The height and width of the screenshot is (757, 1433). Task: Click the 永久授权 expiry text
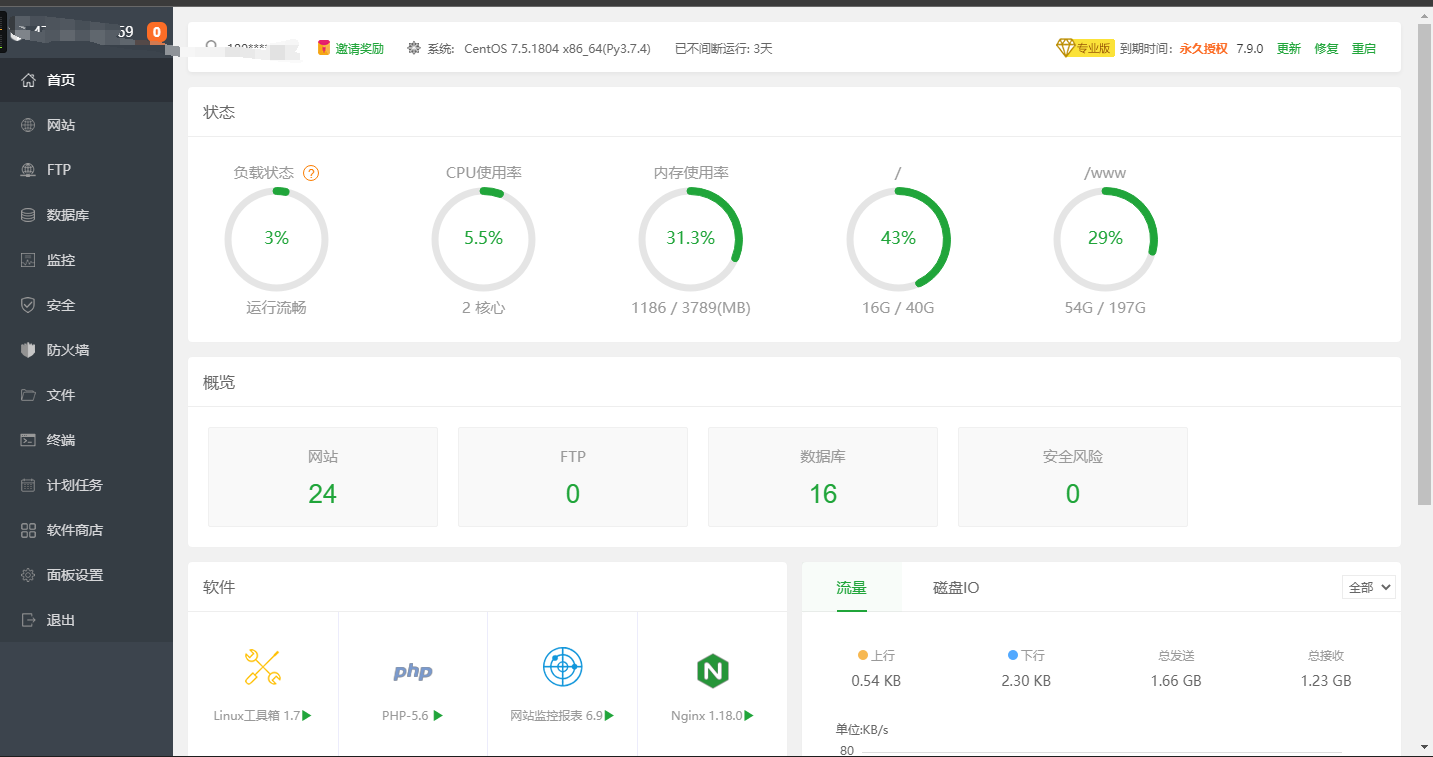coord(1203,48)
